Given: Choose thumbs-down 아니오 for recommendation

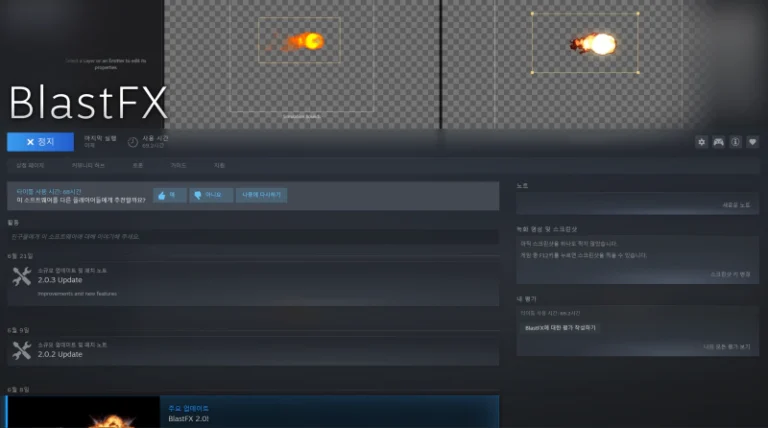Looking at the screenshot, I should [211, 195].
